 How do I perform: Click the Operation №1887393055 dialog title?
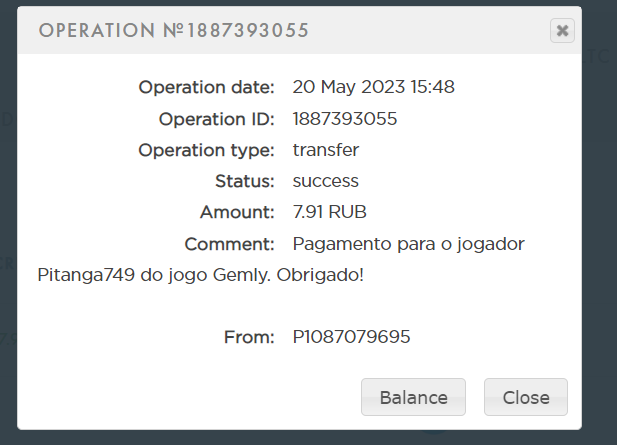[x=173, y=31]
